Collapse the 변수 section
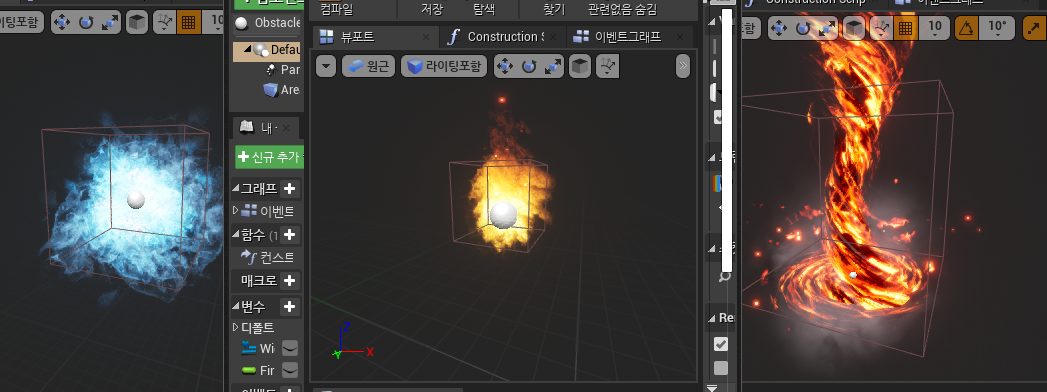Screen dimensions: 1047x392 click(x=236, y=307)
